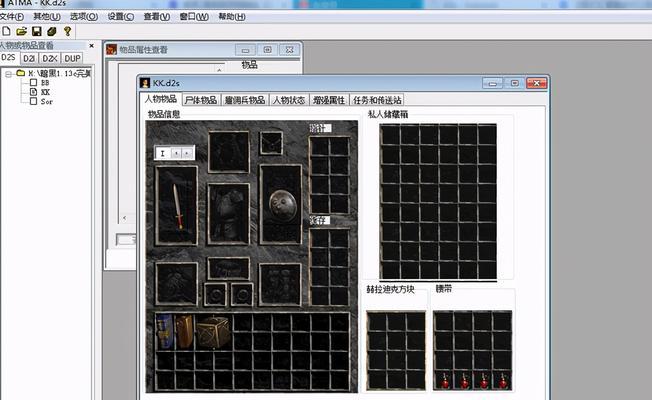652x400 pixels.
Task: Open the 设置(C) menu
Action: [x=121, y=17]
